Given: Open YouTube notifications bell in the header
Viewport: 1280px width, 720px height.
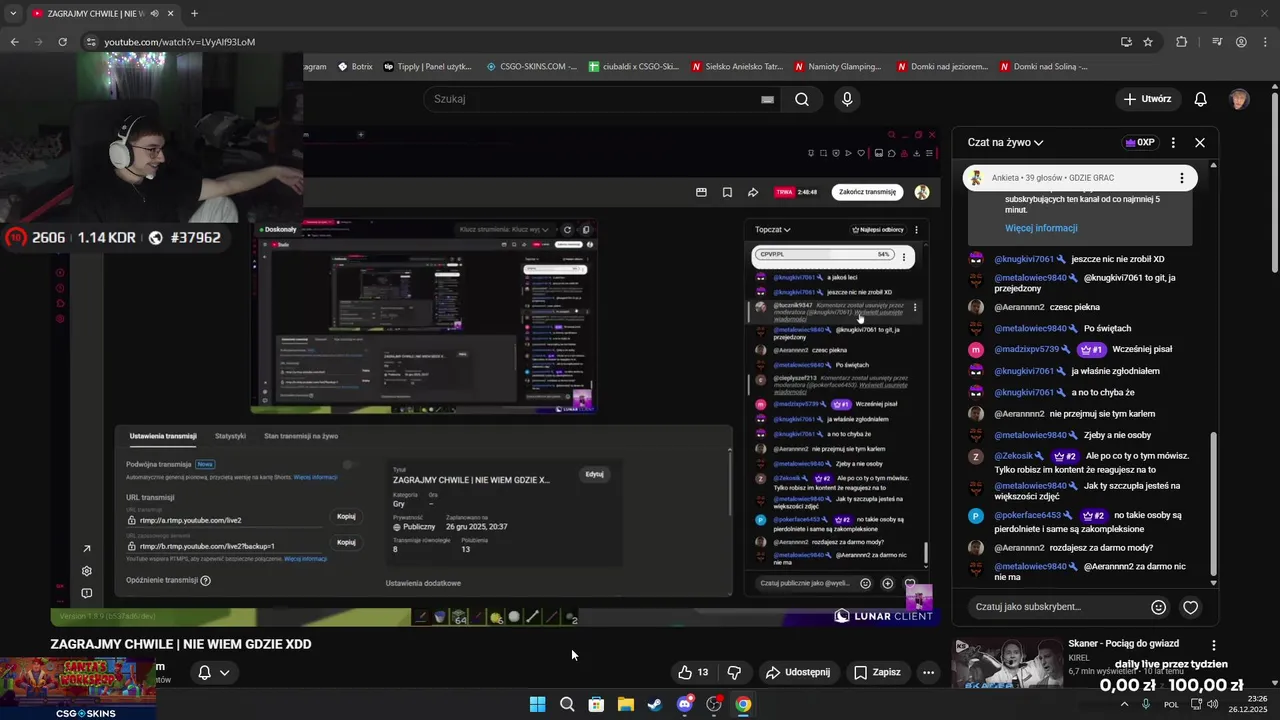Looking at the screenshot, I should [x=1201, y=99].
